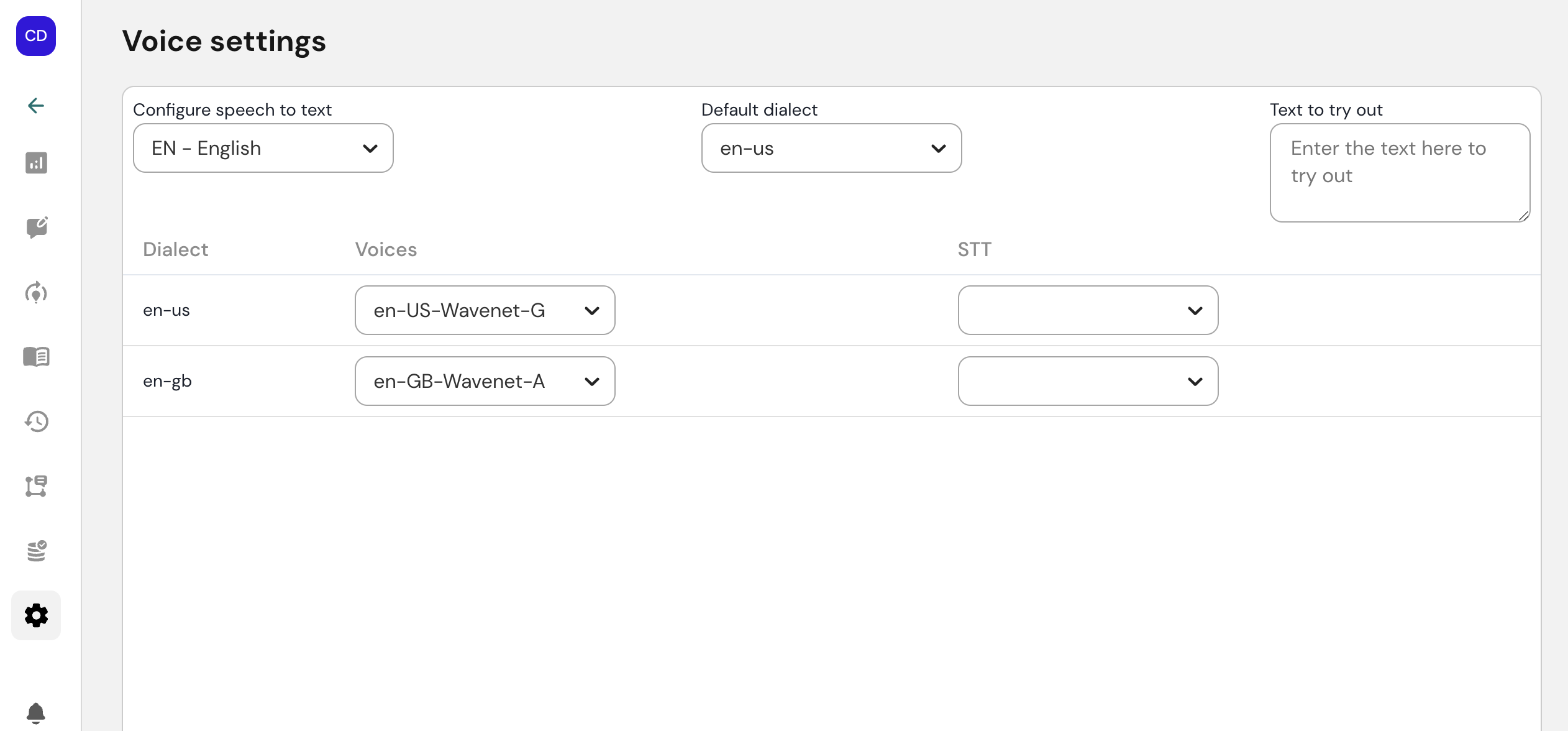This screenshot has height=731, width=1568.
Task: Open the flow builder sidebar icon
Action: 36,486
